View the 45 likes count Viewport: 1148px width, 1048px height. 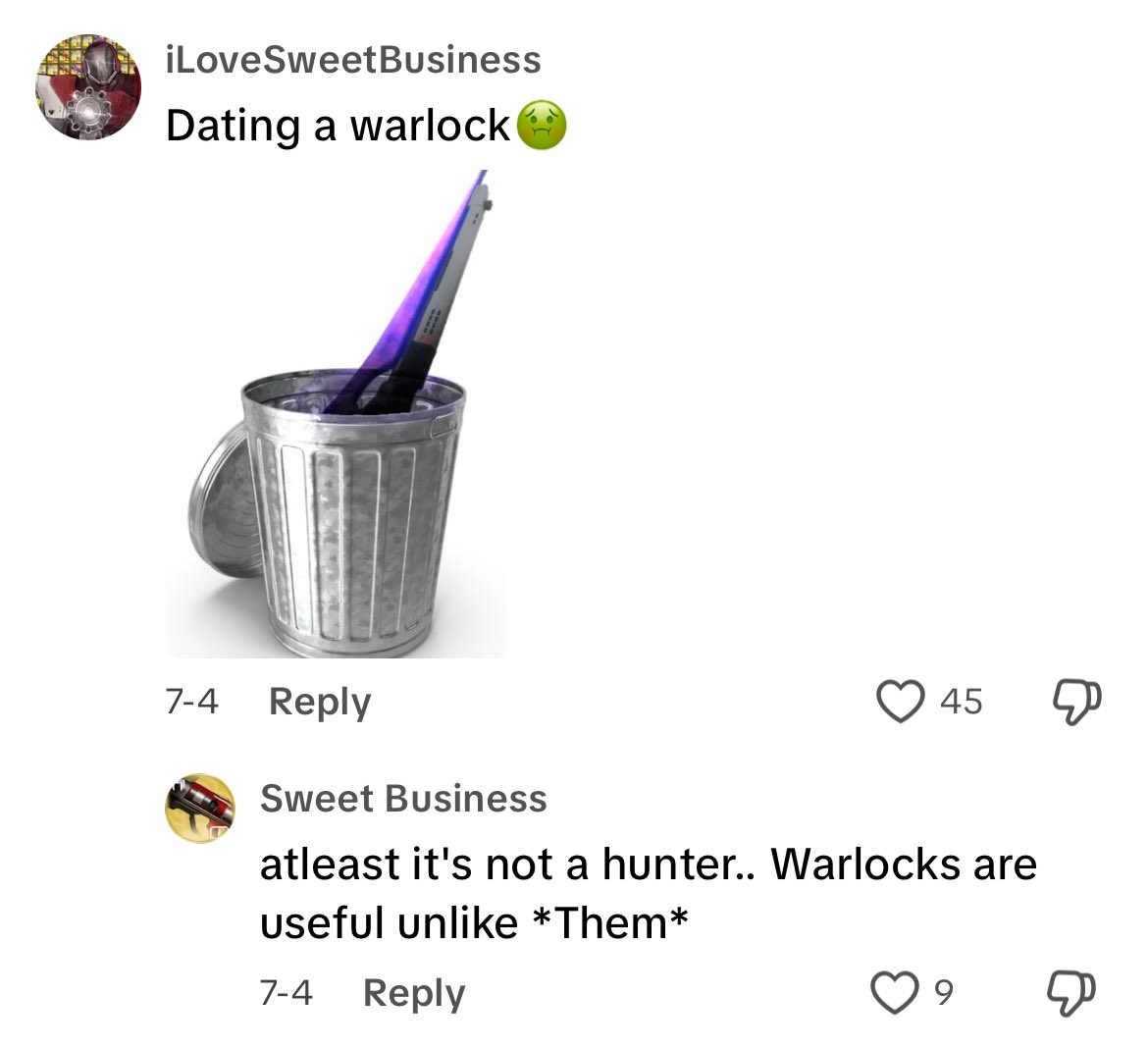(962, 702)
